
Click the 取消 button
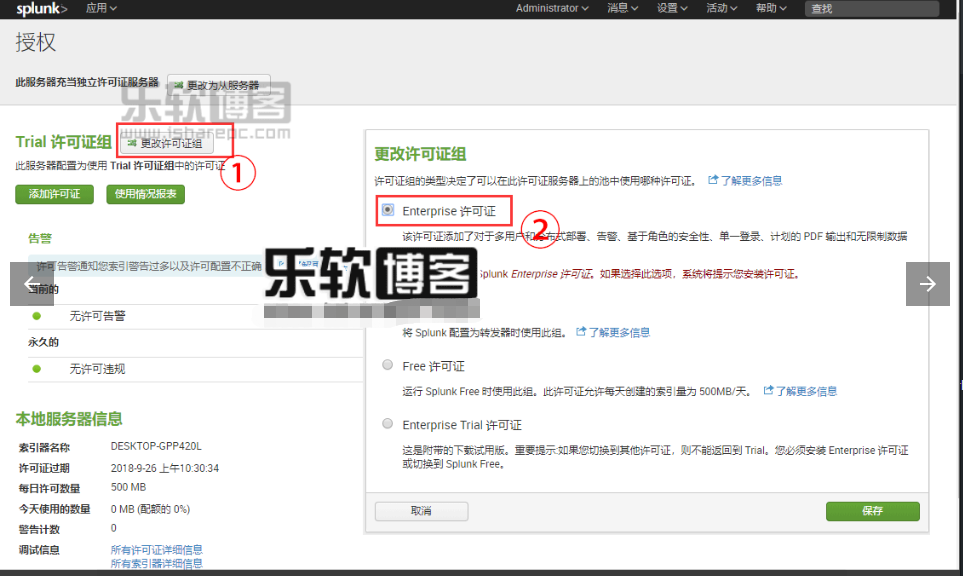tap(421, 511)
